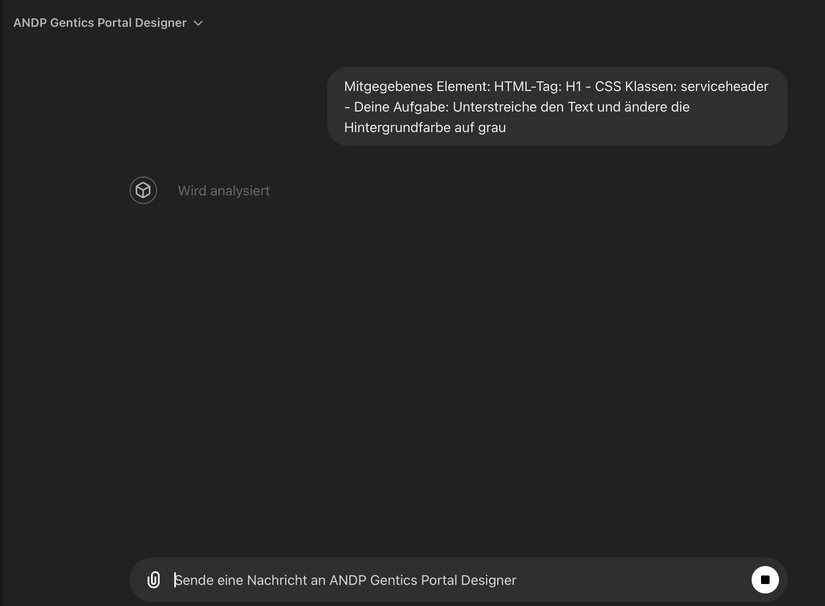Click the black square inside the stop button

(x=765, y=580)
